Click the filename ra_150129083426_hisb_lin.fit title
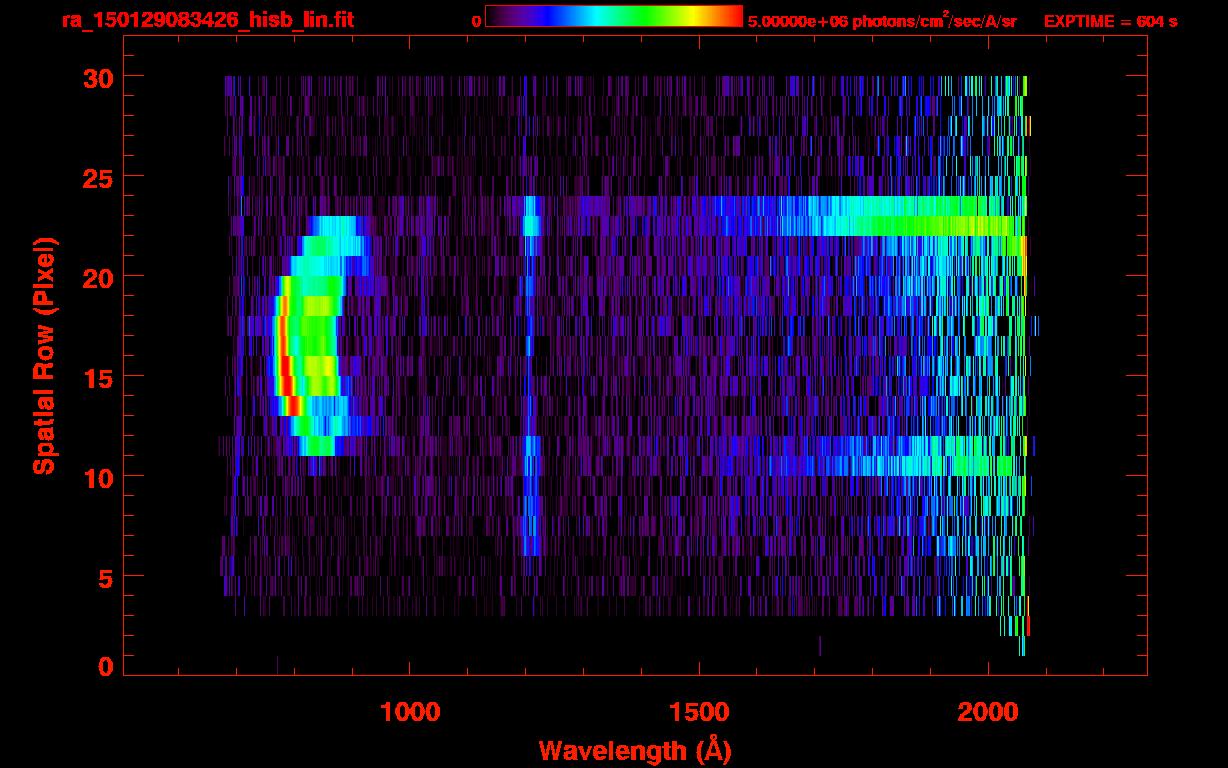Screen dimensions: 1228x768 tap(207, 20)
